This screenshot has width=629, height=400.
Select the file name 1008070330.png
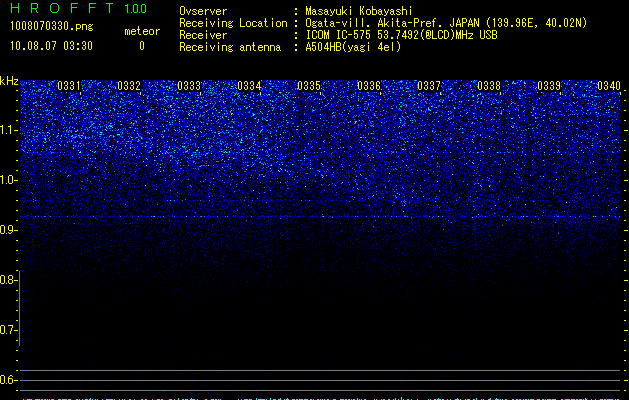(x=52, y=26)
